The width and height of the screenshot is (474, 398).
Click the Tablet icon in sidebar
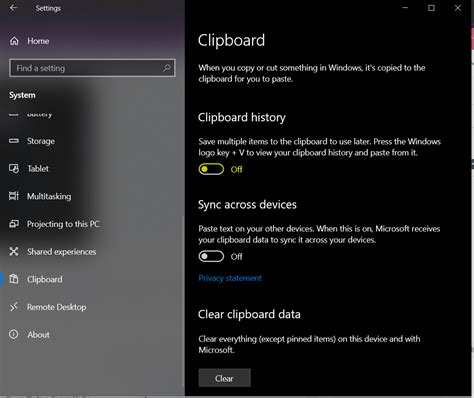click(14, 169)
